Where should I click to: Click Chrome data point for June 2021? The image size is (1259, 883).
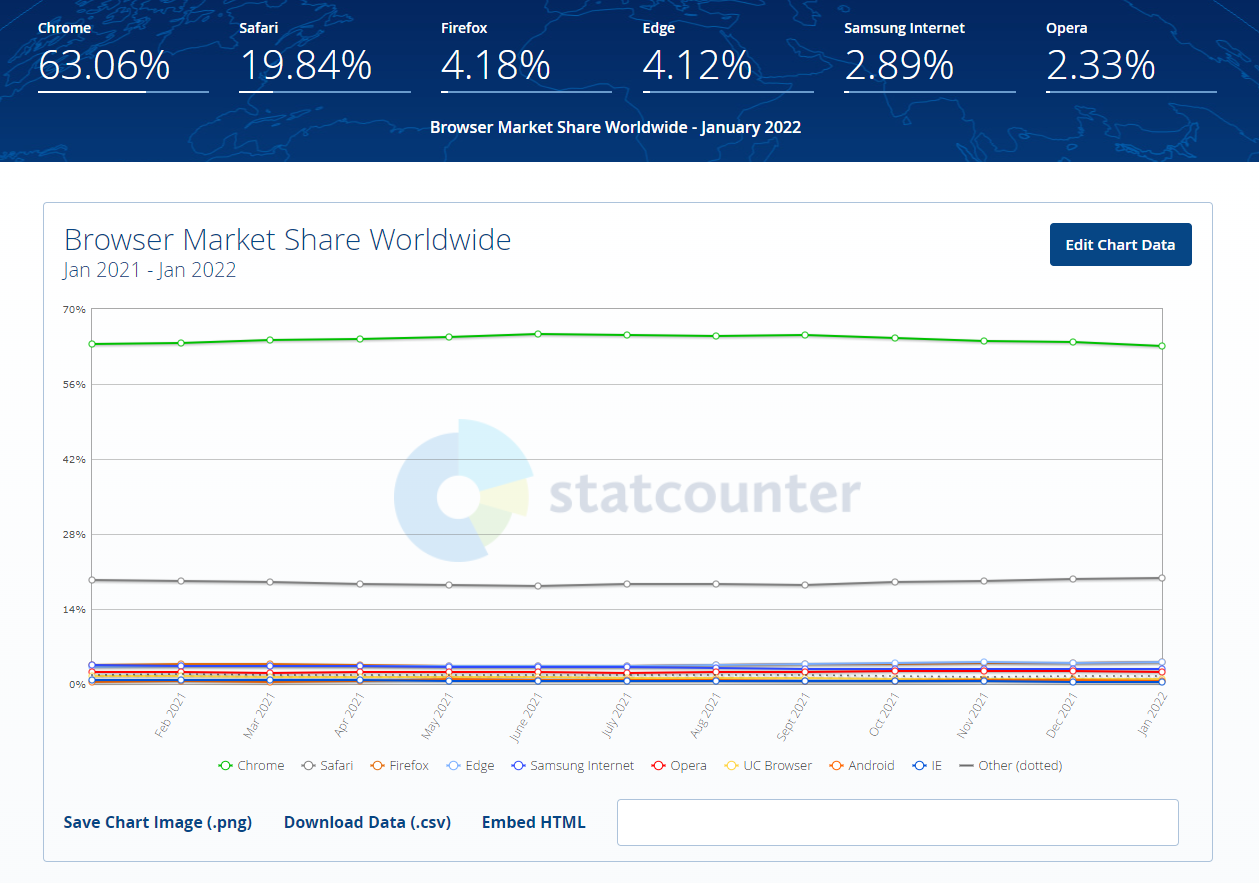tap(538, 334)
